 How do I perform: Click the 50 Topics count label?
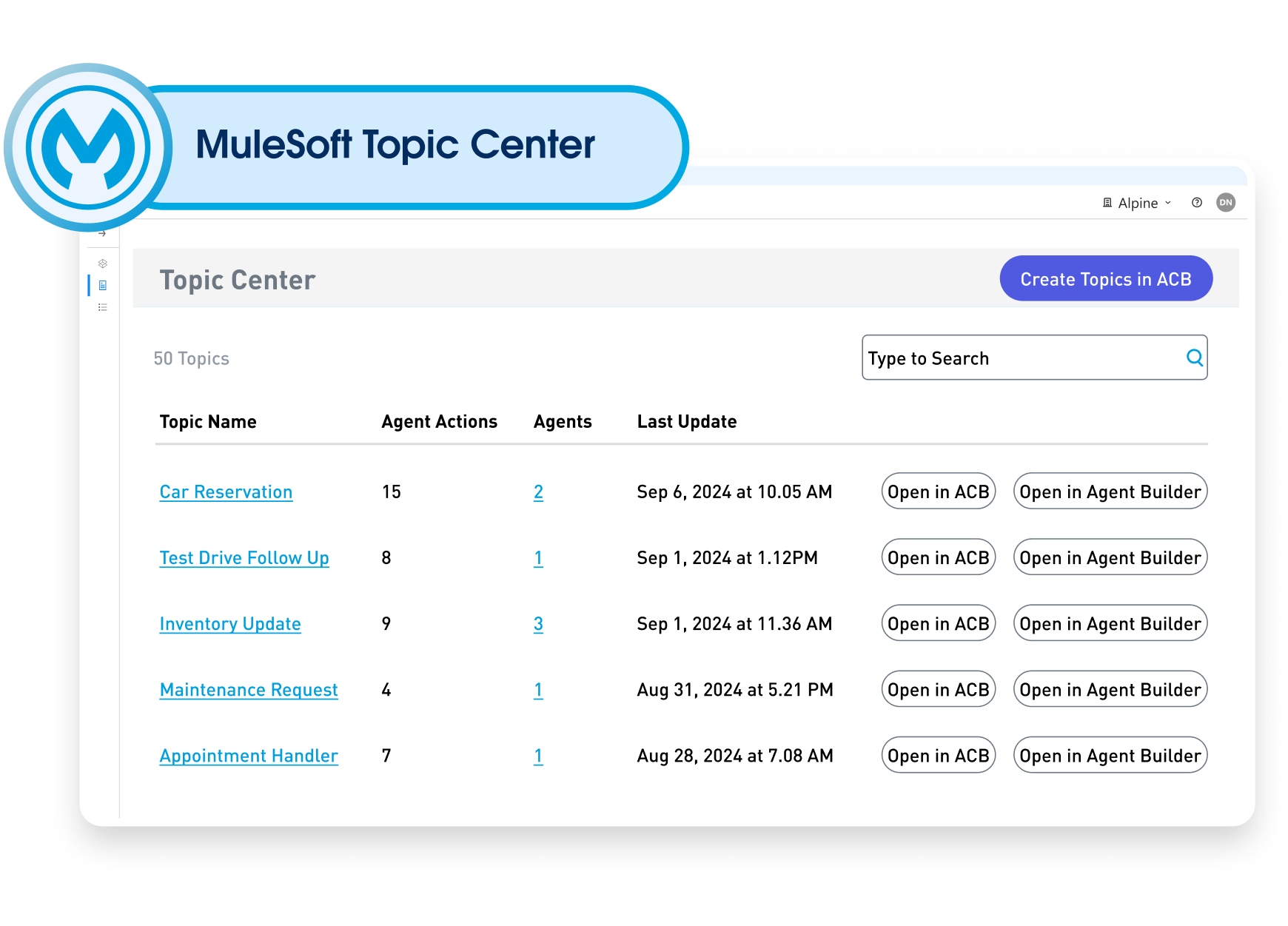pos(191,359)
